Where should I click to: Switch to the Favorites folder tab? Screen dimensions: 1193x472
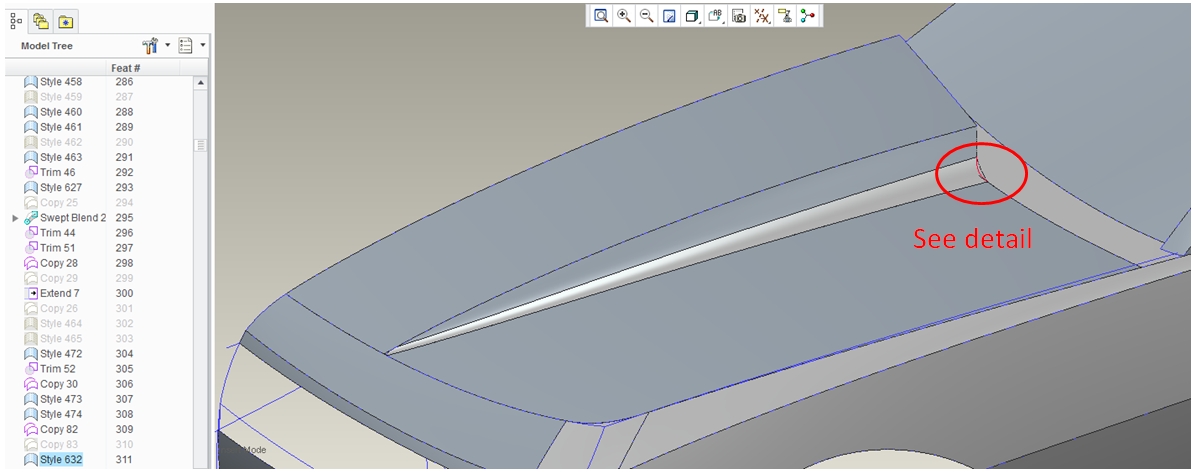[x=65, y=21]
